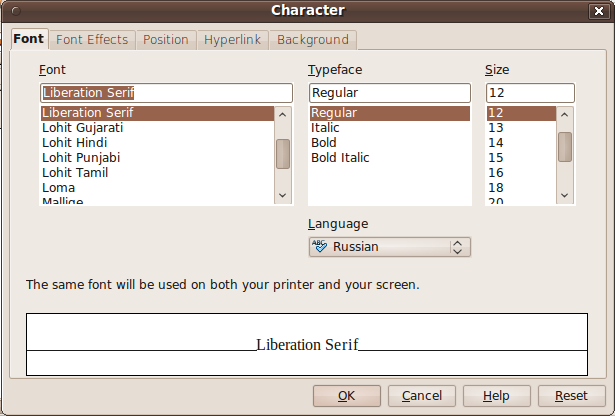615x416 pixels.
Task: Open Help for this dialog
Action: 497,396
